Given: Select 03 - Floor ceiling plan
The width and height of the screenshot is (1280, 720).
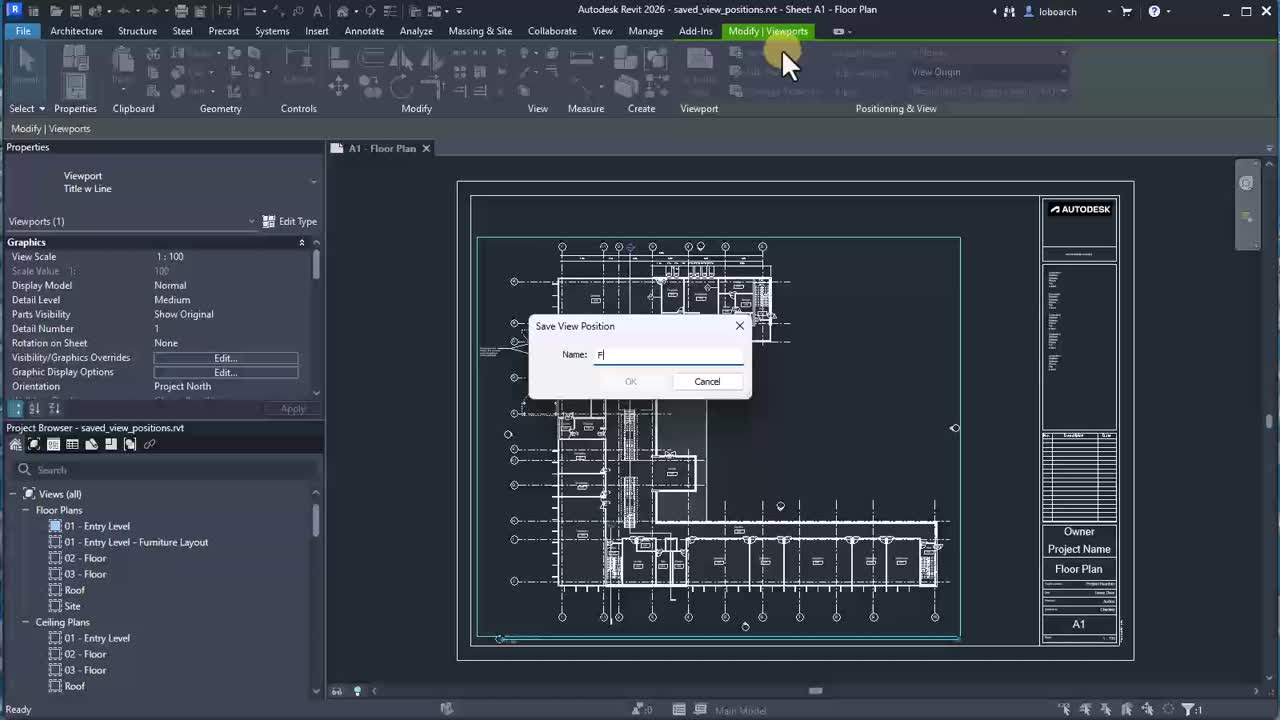Looking at the screenshot, I should [x=85, y=670].
